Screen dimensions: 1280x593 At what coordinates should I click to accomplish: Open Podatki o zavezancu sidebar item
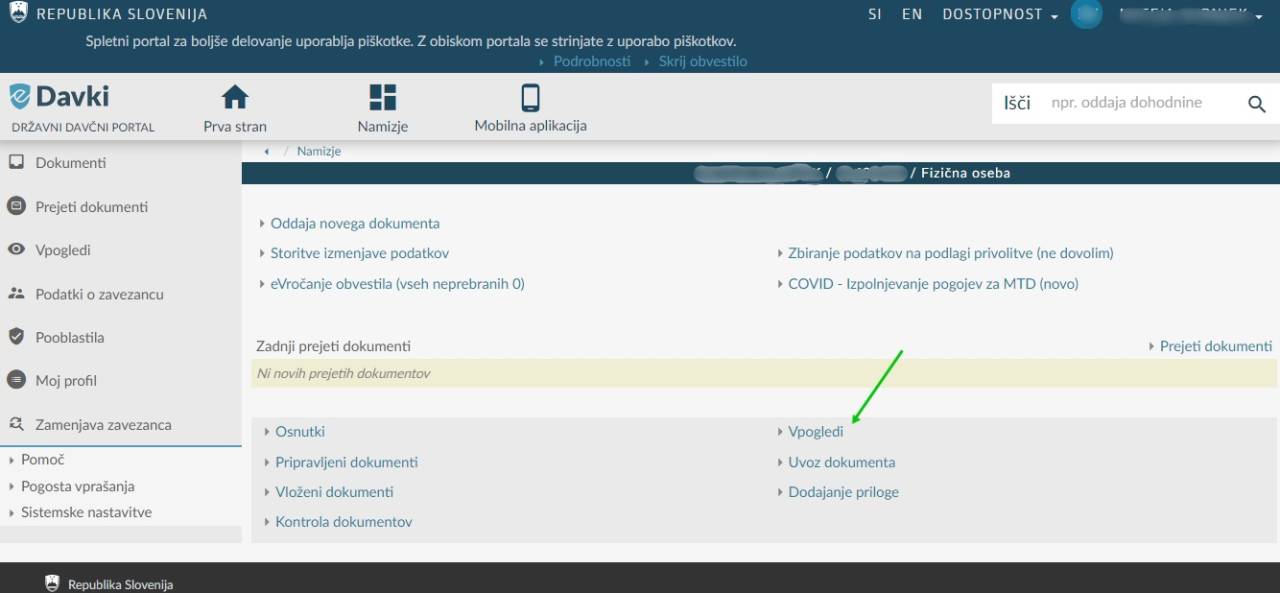coord(99,294)
